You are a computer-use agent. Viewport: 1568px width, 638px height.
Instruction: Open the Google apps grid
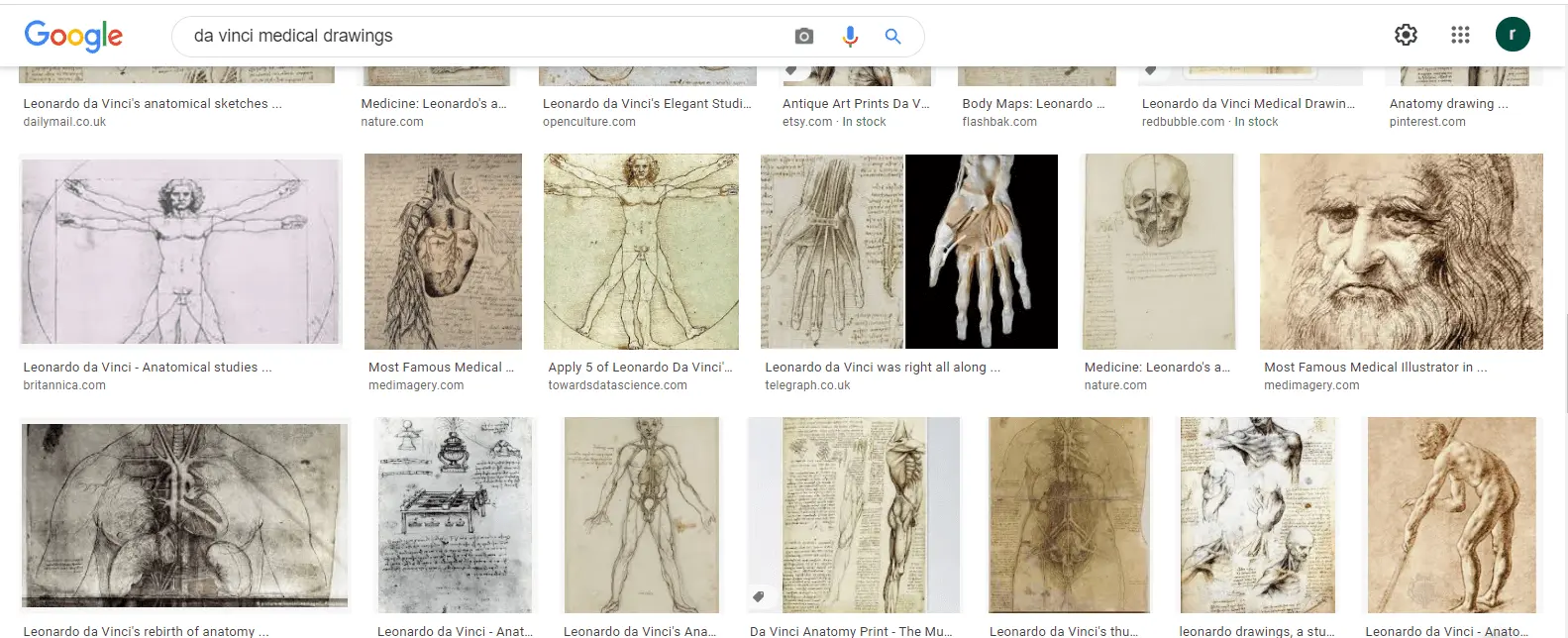[x=1460, y=35]
